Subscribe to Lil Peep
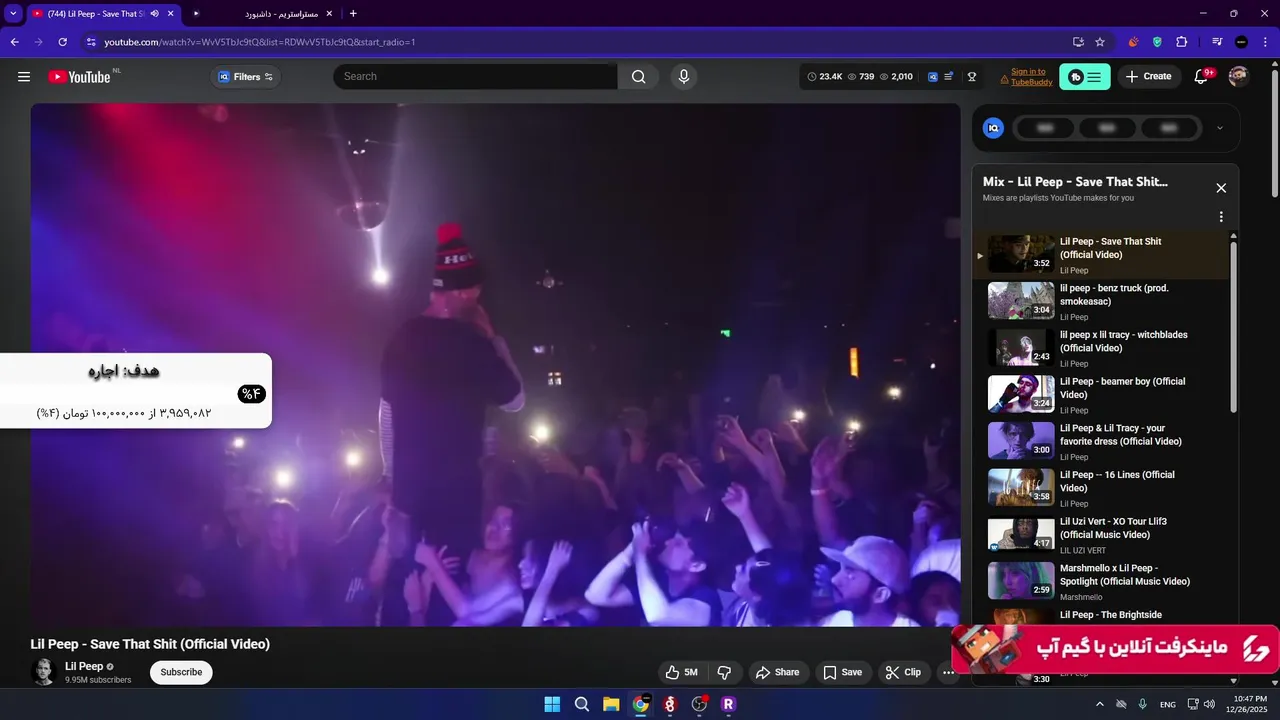 tap(181, 672)
